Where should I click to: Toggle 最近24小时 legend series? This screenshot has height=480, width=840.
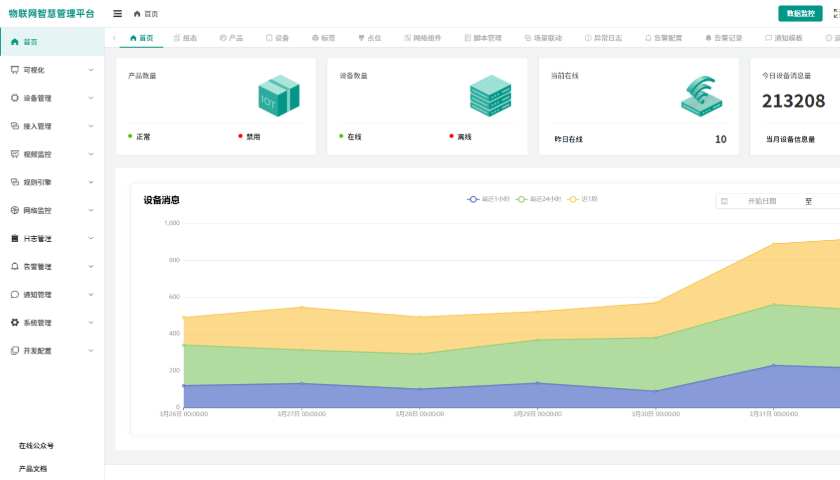[x=538, y=199]
